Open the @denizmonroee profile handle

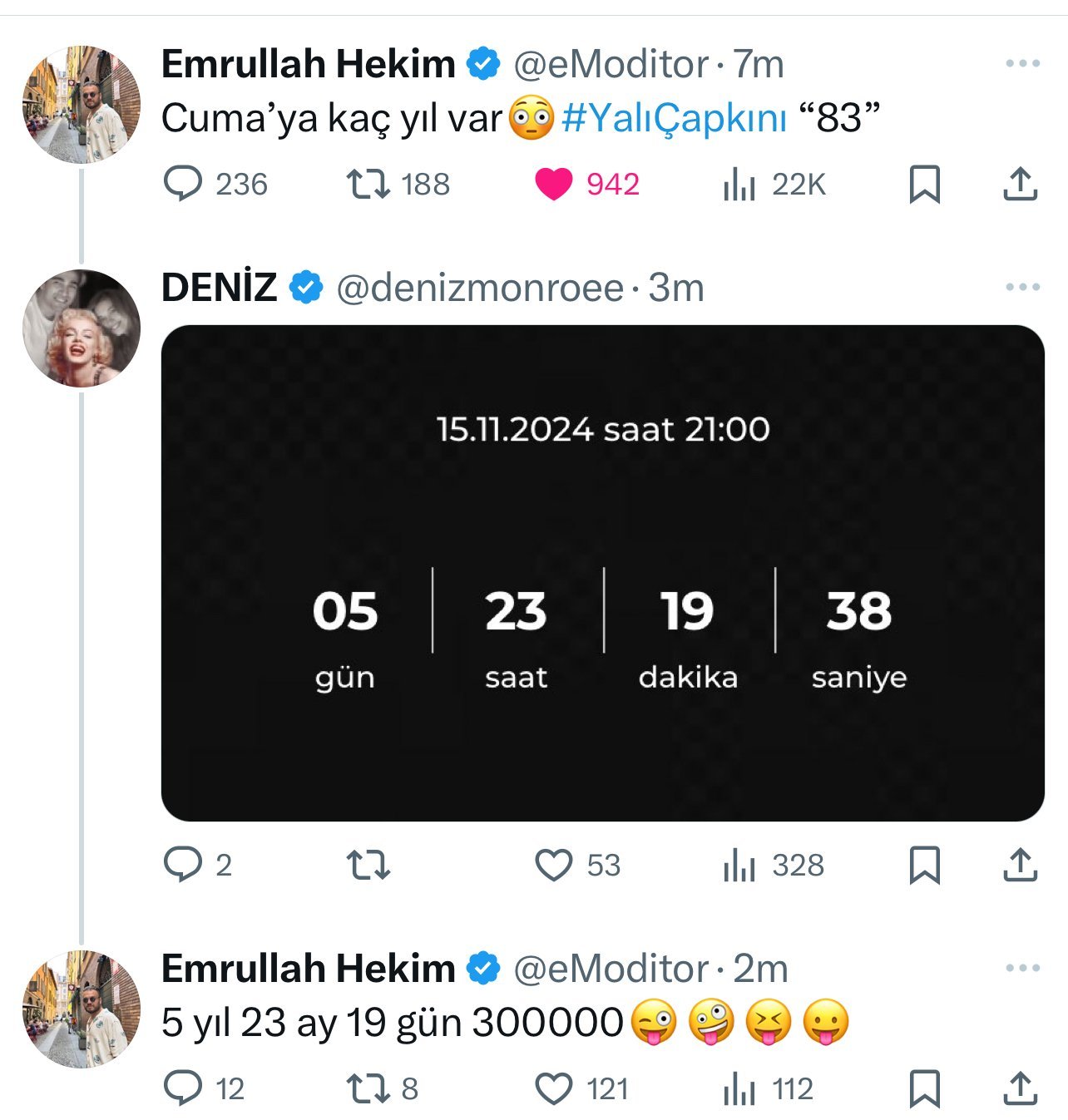(x=480, y=288)
